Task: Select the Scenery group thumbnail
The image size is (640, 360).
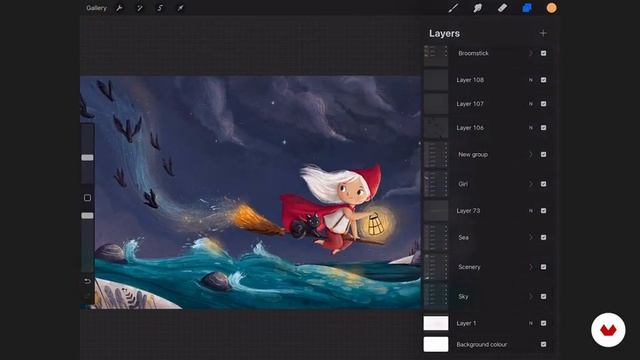Action: pos(436,267)
